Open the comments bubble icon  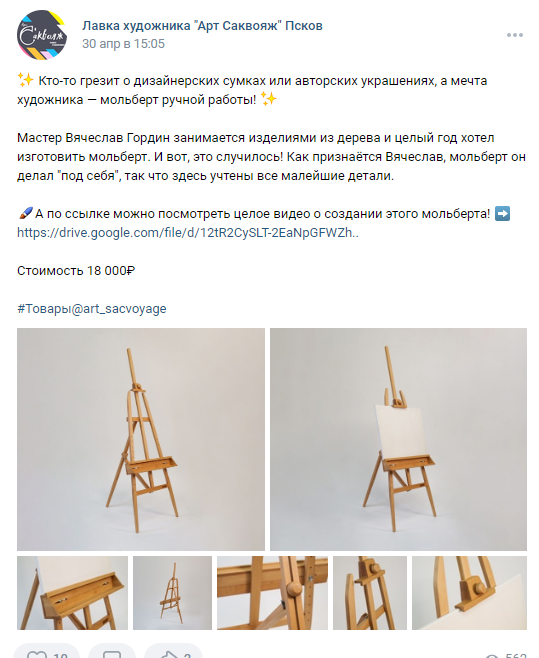112,655
